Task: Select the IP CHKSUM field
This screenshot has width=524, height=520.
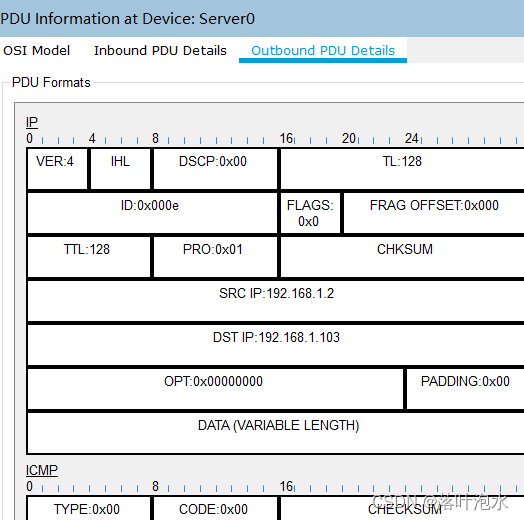Action: tap(402, 257)
